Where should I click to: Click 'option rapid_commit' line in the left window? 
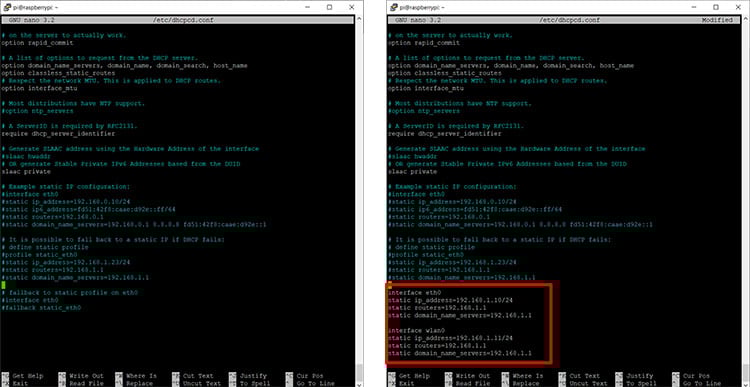click(37, 43)
